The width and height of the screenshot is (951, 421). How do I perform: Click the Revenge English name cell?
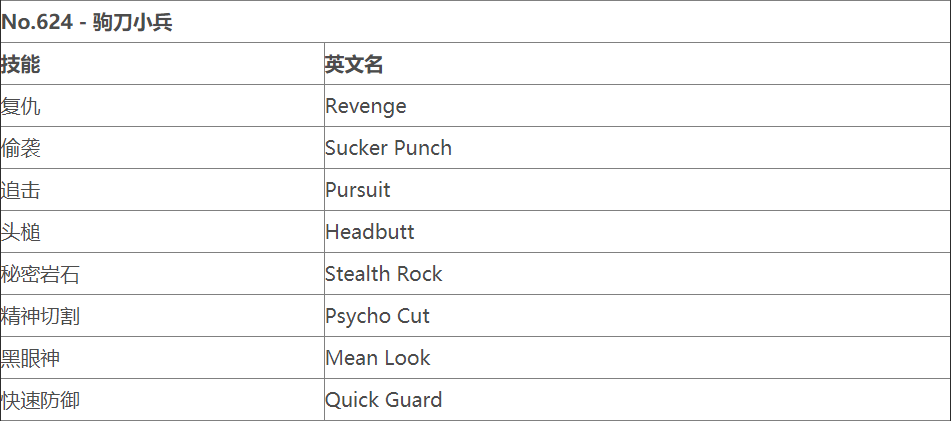[x=365, y=106]
